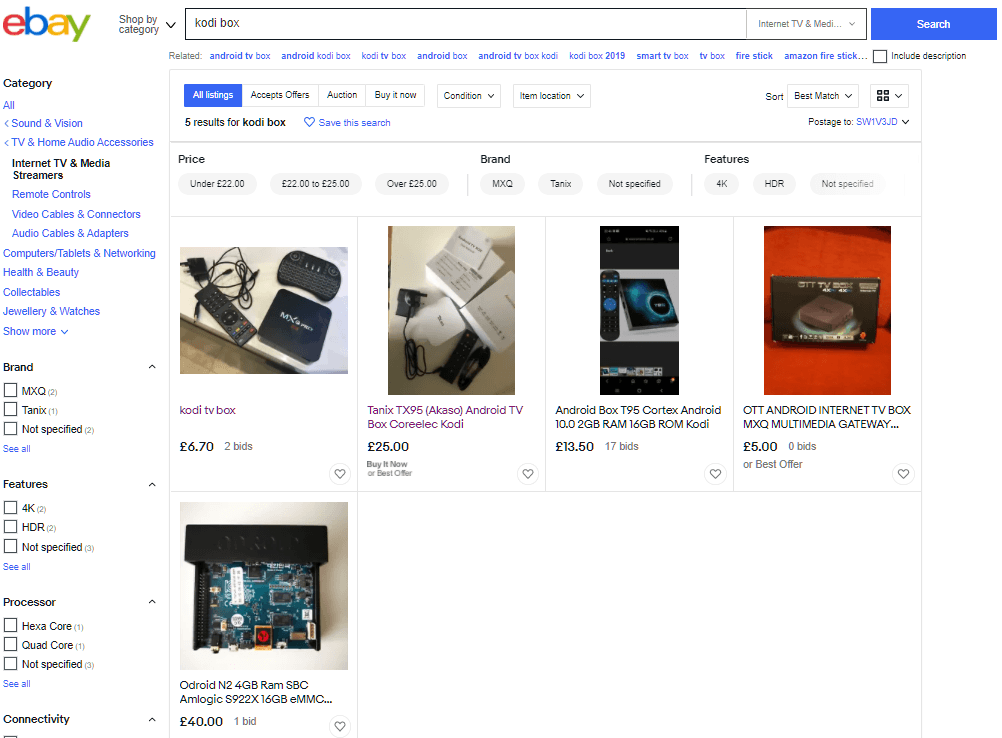Watch the Tanix TX95 listing heart icon
The width and height of the screenshot is (1002, 738).
(528, 474)
